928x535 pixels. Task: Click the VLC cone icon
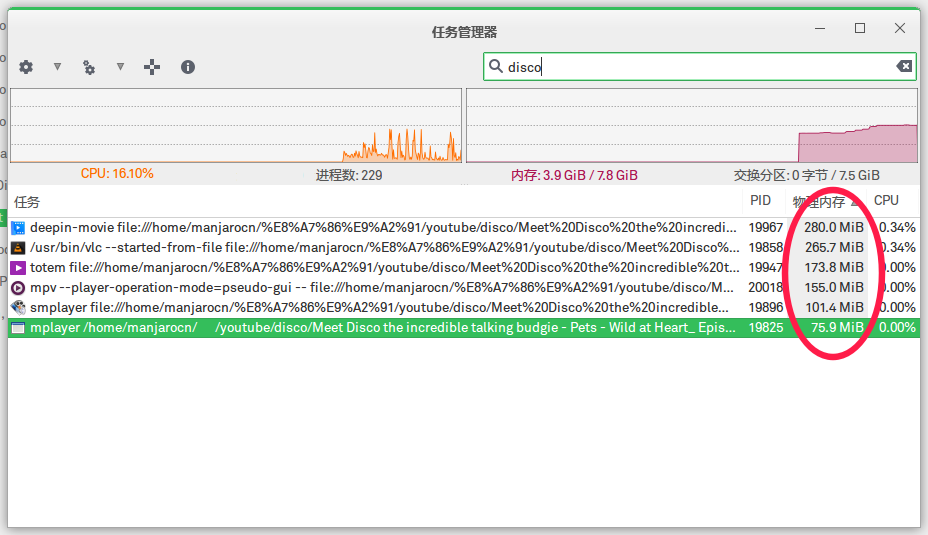(18, 248)
